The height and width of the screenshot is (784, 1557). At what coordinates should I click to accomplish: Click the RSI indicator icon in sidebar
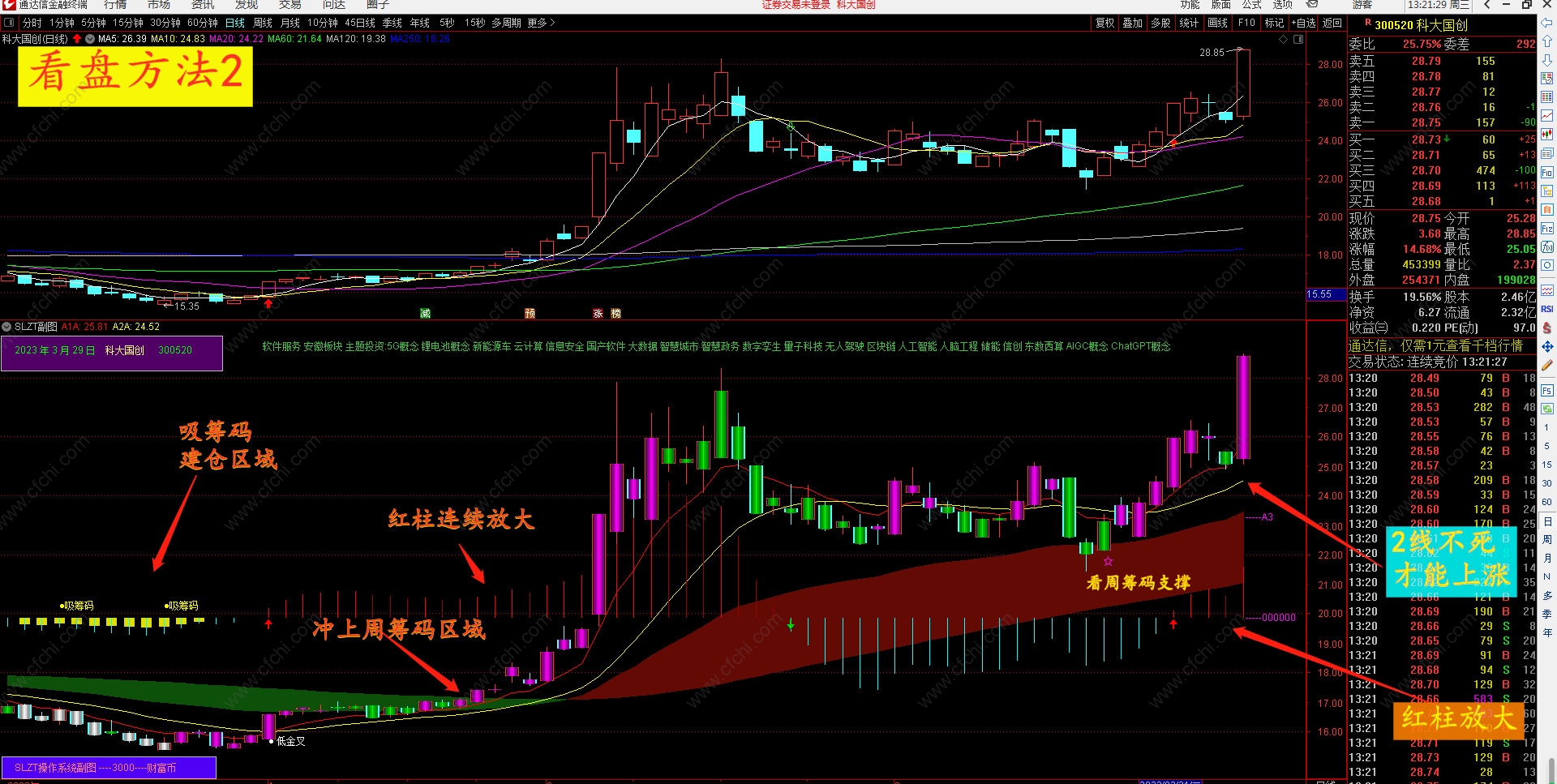[1547, 309]
